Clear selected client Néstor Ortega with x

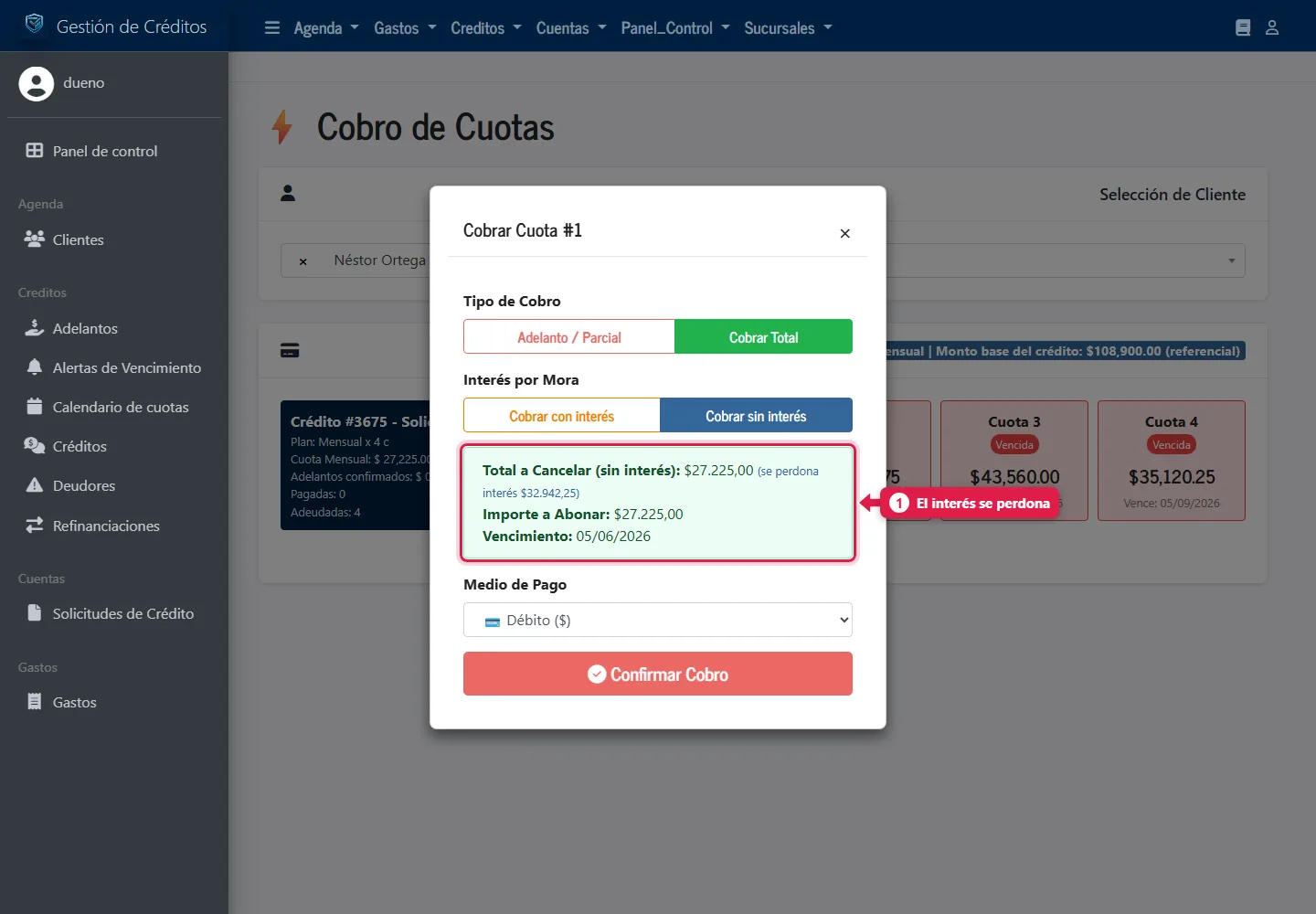pyautogui.click(x=303, y=261)
